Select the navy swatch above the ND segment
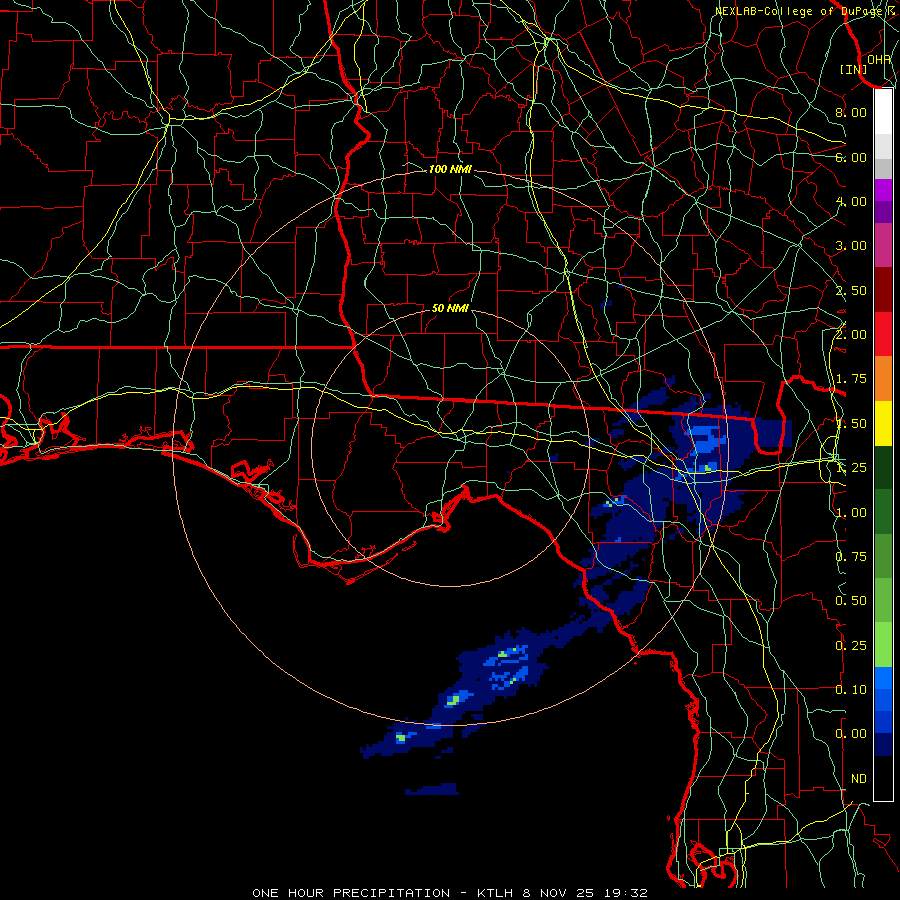 coord(883,745)
